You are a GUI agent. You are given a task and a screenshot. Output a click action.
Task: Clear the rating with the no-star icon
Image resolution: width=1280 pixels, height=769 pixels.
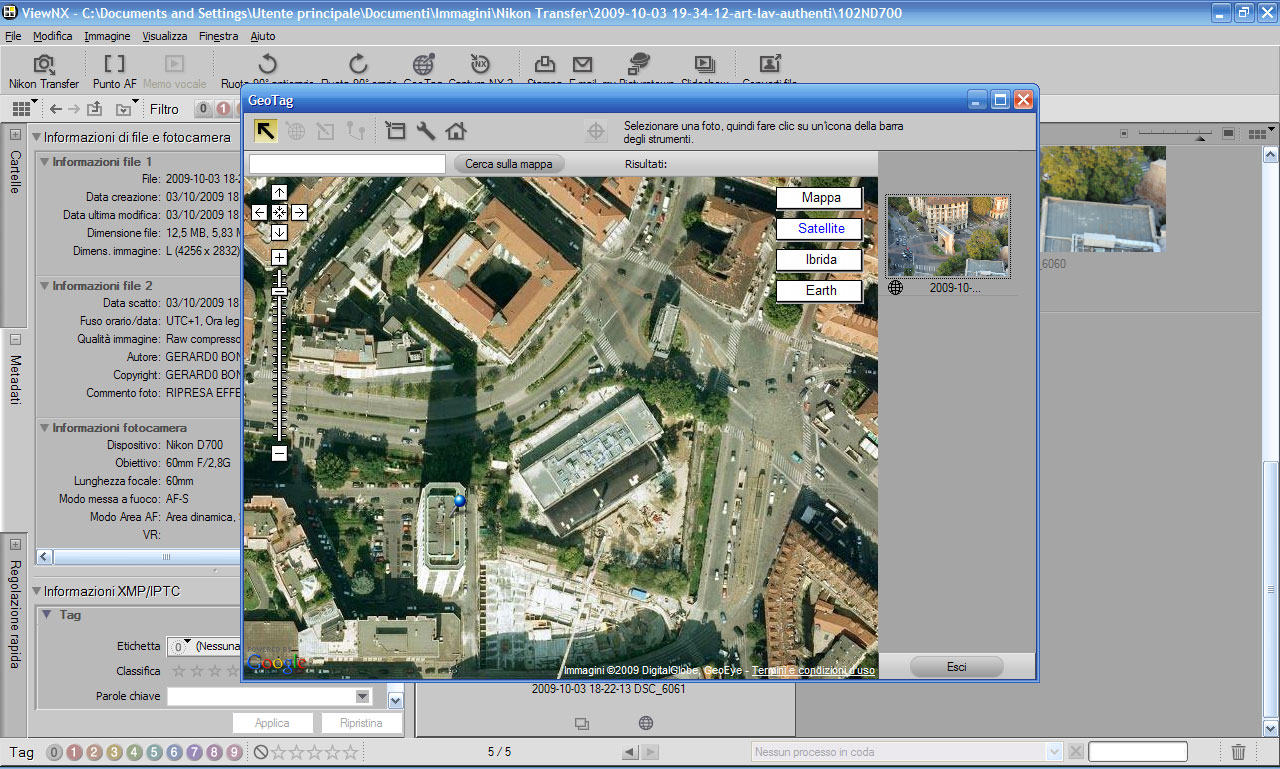coord(260,752)
